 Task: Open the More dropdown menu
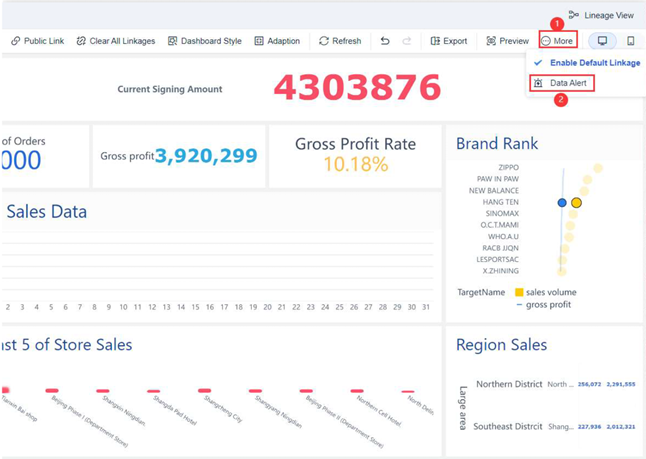[x=558, y=40]
